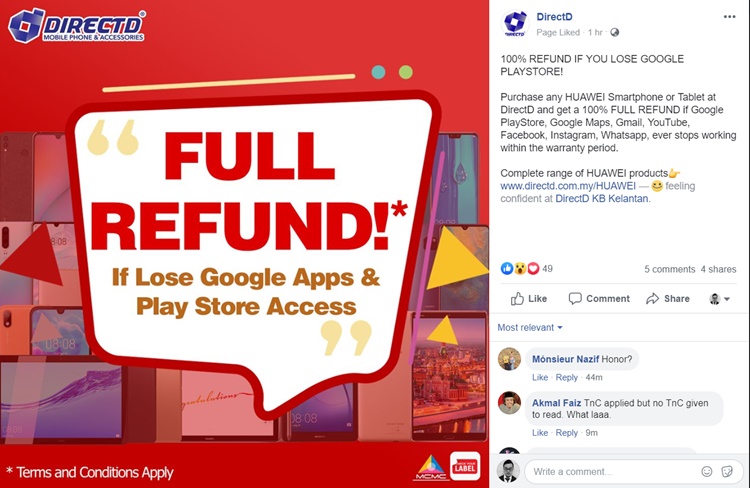
Task: Reply to Akmal Faiz's comment
Action: coord(567,433)
